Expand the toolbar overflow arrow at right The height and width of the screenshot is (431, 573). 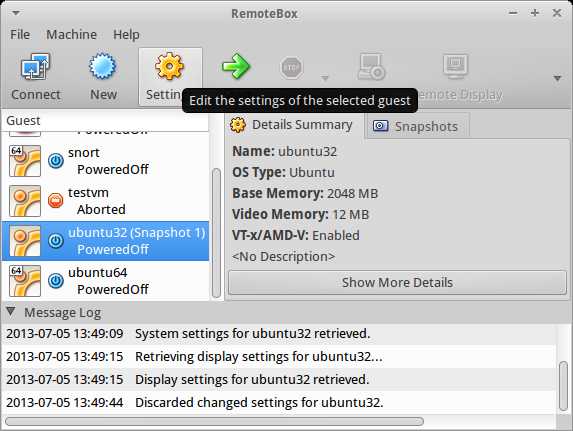pyautogui.click(x=557, y=78)
